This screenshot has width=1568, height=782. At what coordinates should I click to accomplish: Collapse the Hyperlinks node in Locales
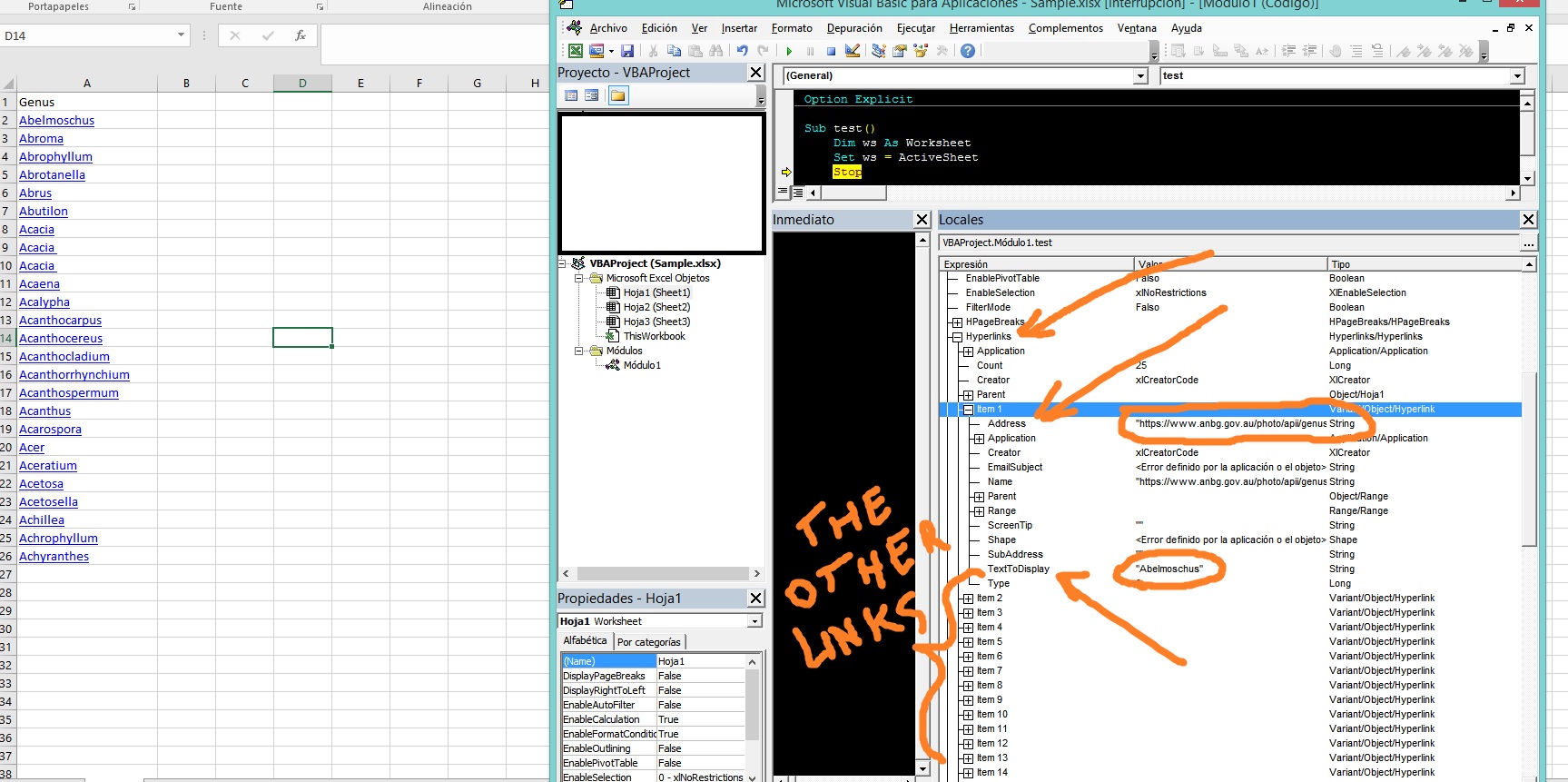pyautogui.click(x=957, y=337)
